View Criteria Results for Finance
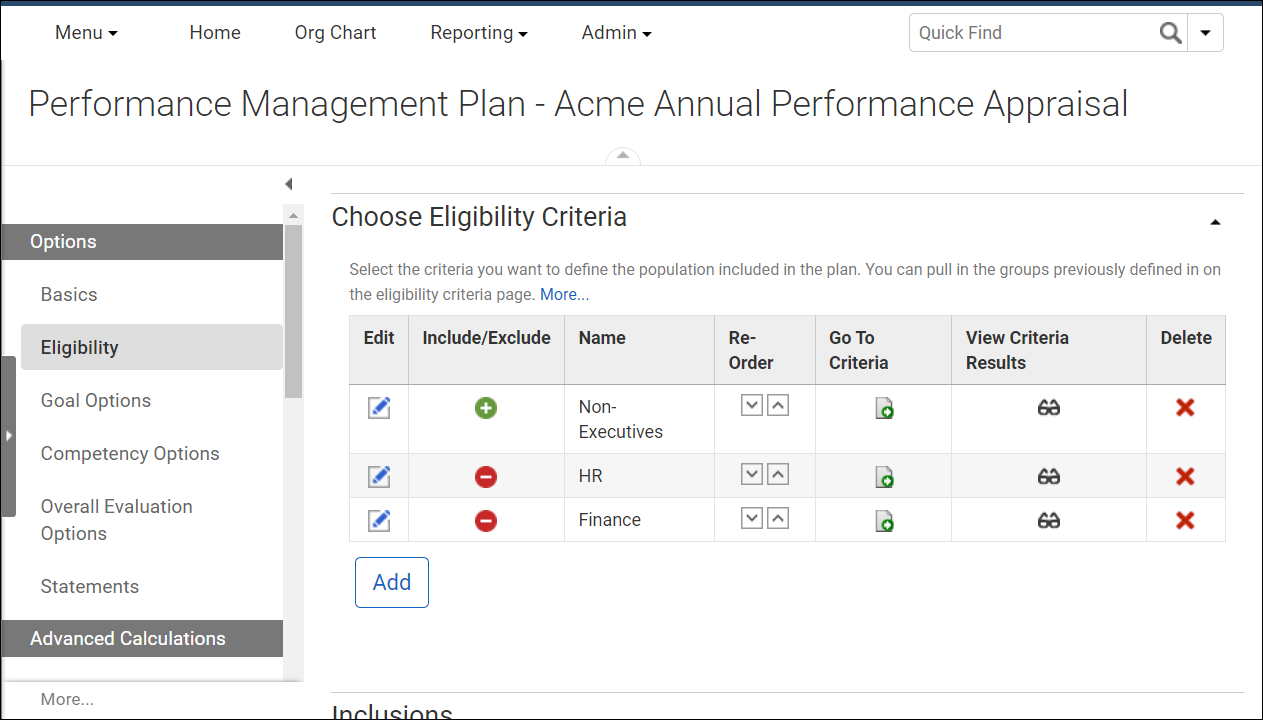Viewport: 1263px width, 720px height. click(x=1048, y=519)
